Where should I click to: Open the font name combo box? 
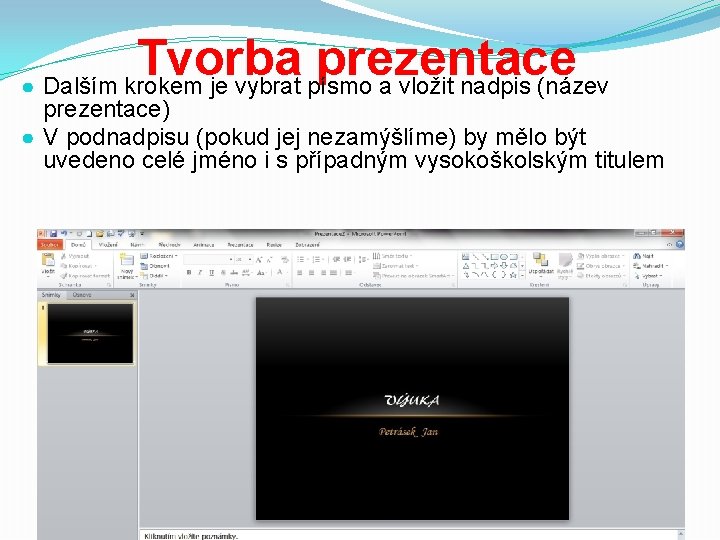click(208, 260)
